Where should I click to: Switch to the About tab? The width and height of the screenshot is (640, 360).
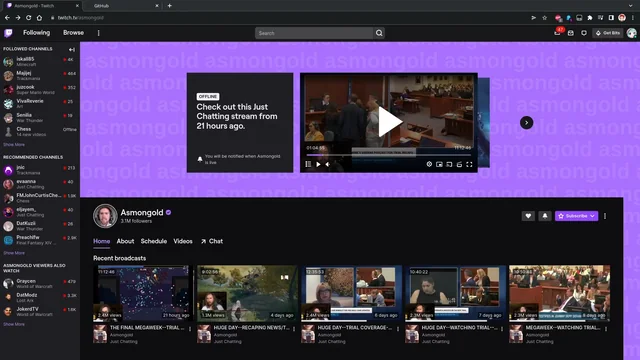coord(125,241)
